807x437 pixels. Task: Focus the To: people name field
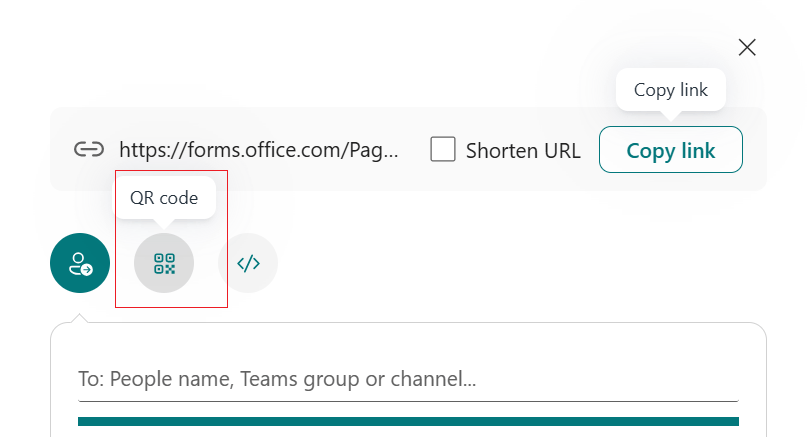408,379
